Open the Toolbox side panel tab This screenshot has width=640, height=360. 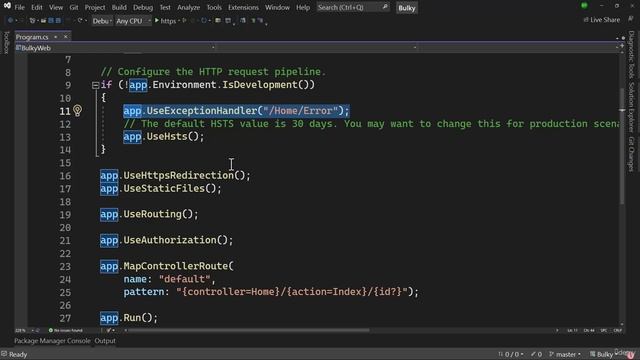tap(6, 42)
